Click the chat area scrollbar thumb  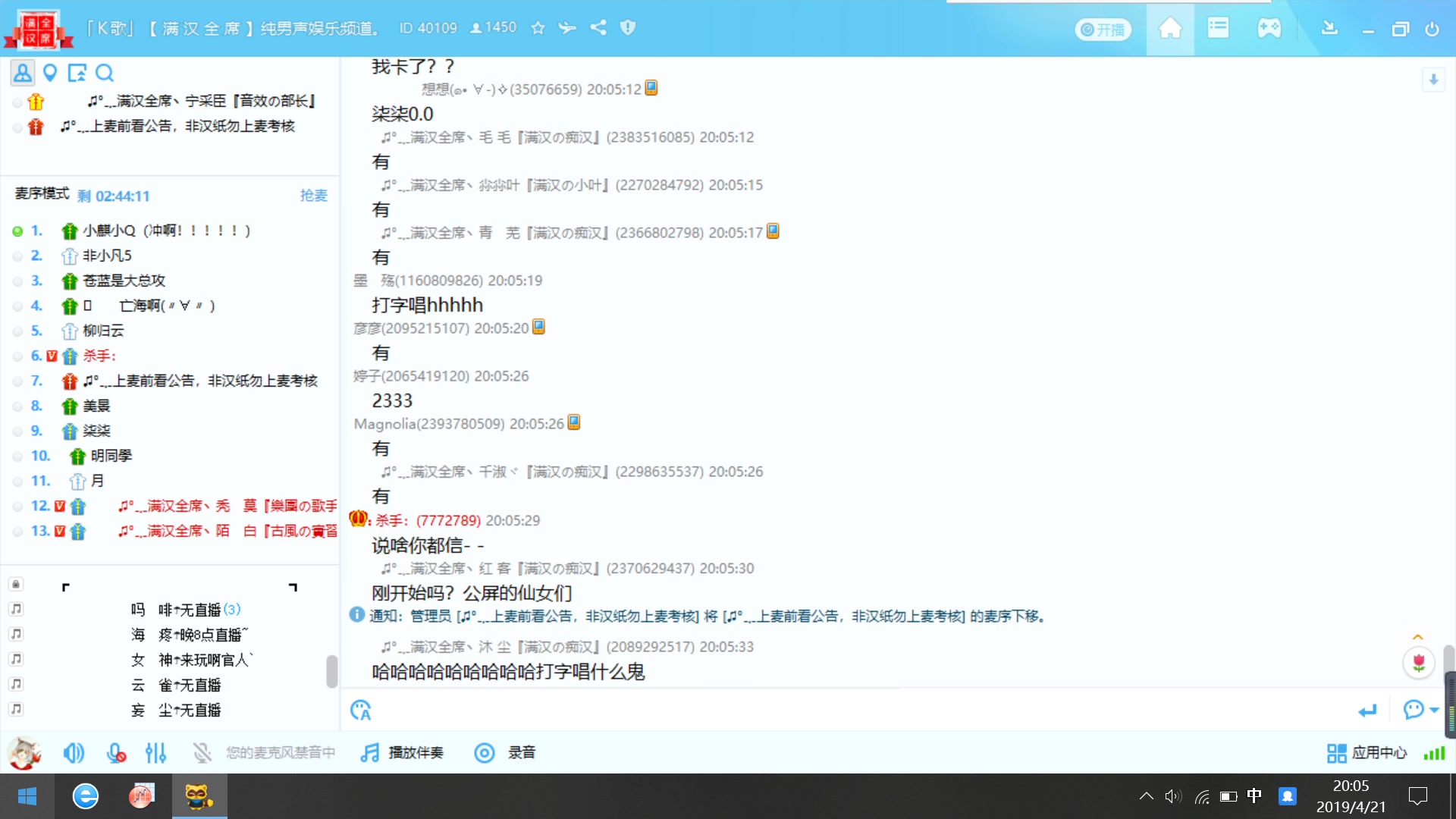pos(1449,658)
